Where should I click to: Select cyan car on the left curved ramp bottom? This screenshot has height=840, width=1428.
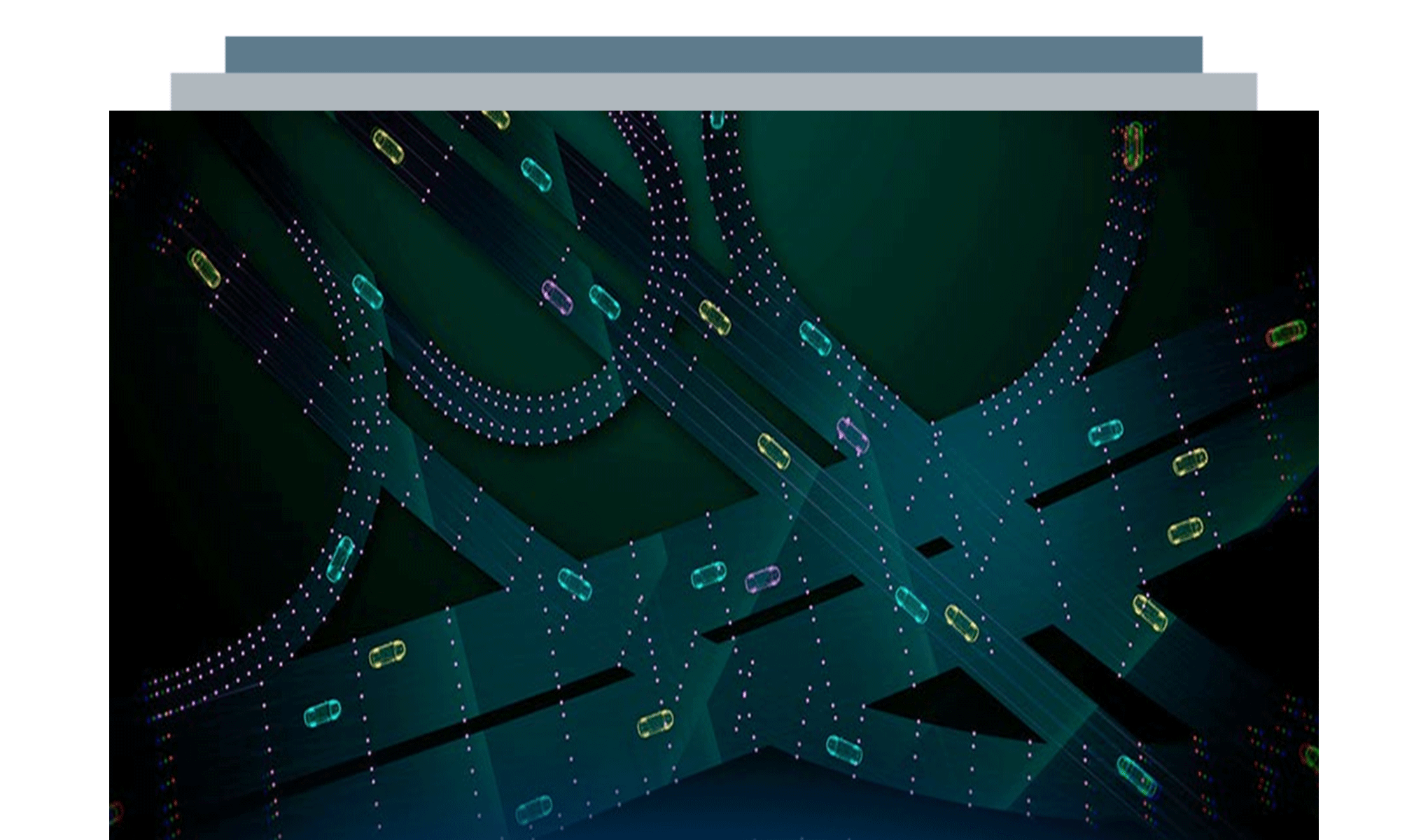[340, 558]
